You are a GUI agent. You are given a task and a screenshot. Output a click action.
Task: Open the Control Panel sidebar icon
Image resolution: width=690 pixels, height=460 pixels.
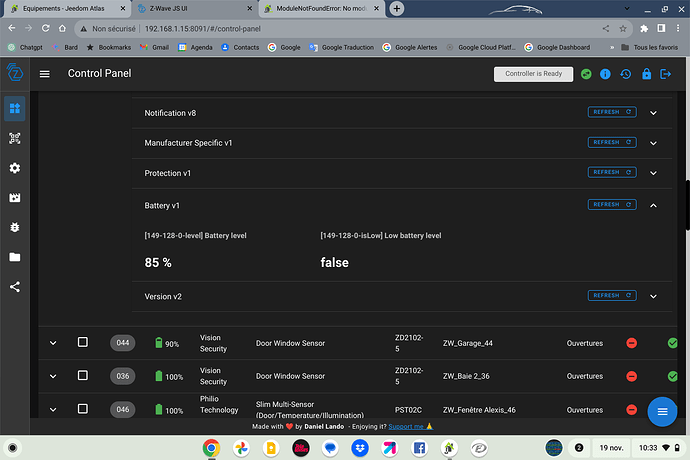(x=15, y=108)
